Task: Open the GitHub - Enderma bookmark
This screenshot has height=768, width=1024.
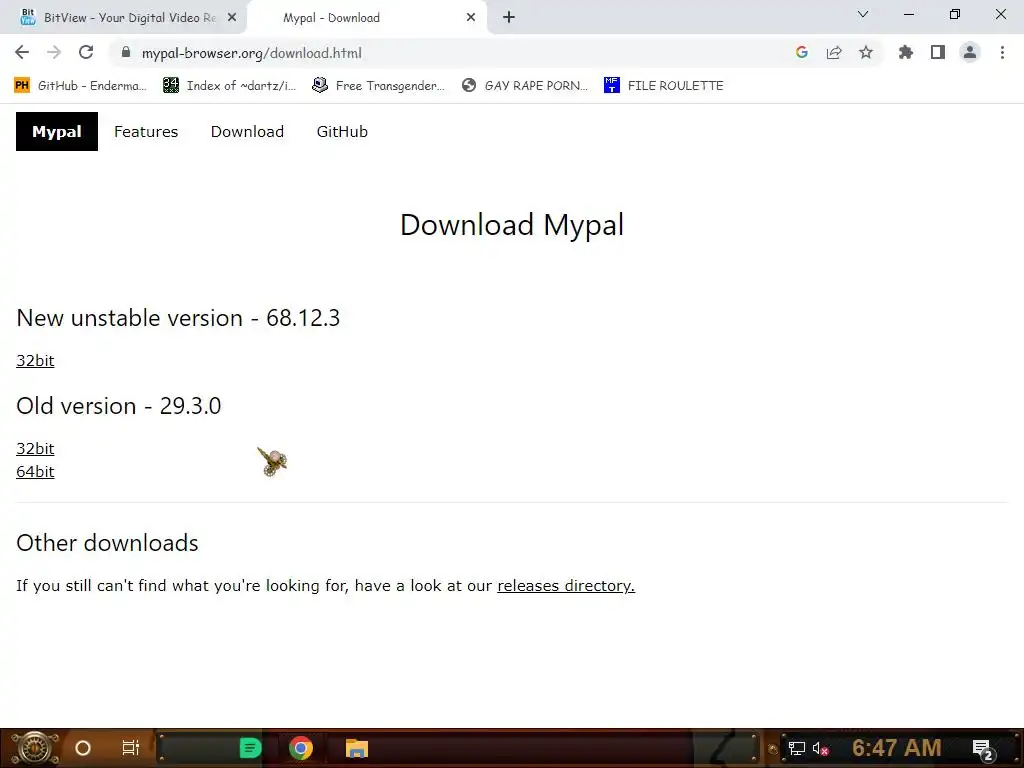Action: 80,86
